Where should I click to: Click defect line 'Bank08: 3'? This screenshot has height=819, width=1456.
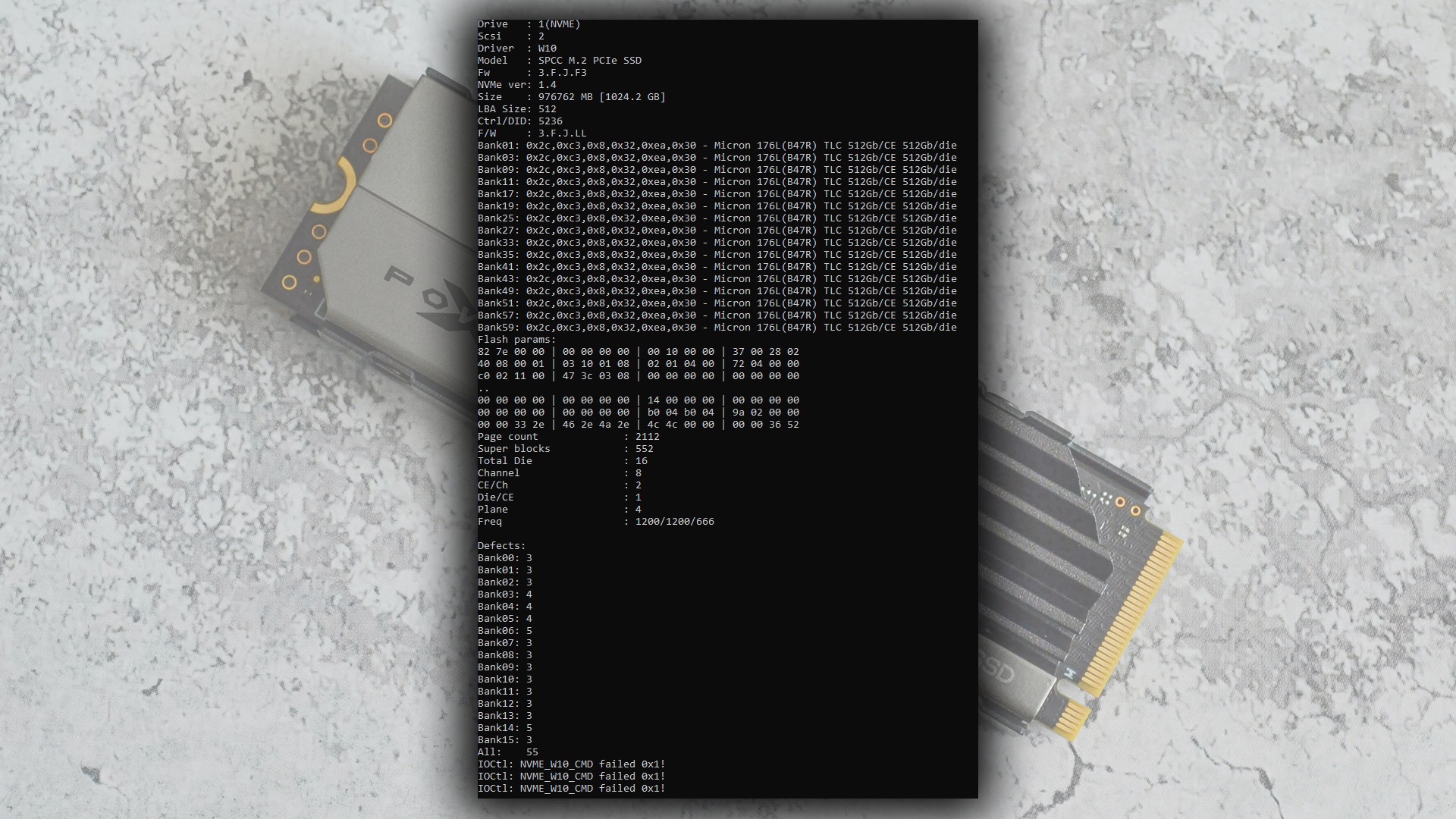click(505, 655)
